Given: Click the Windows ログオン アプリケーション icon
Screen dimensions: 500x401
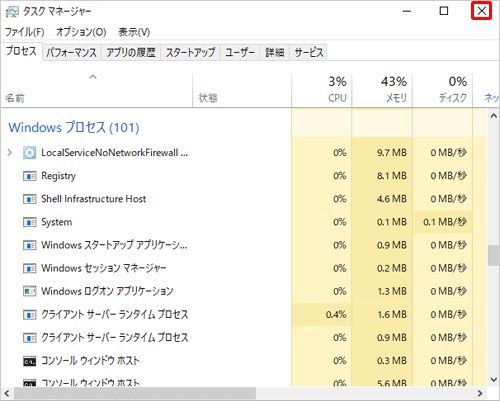Looking at the screenshot, I should 29,291.
